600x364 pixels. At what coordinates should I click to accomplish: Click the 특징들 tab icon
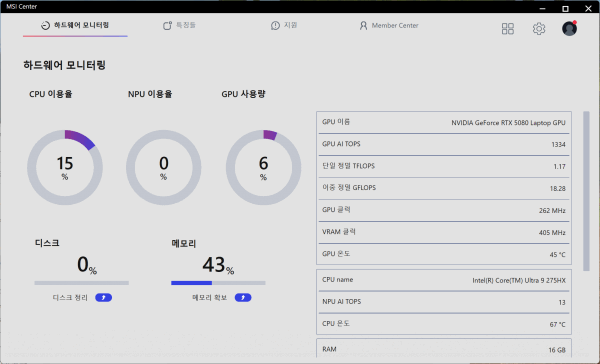pos(167,25)
